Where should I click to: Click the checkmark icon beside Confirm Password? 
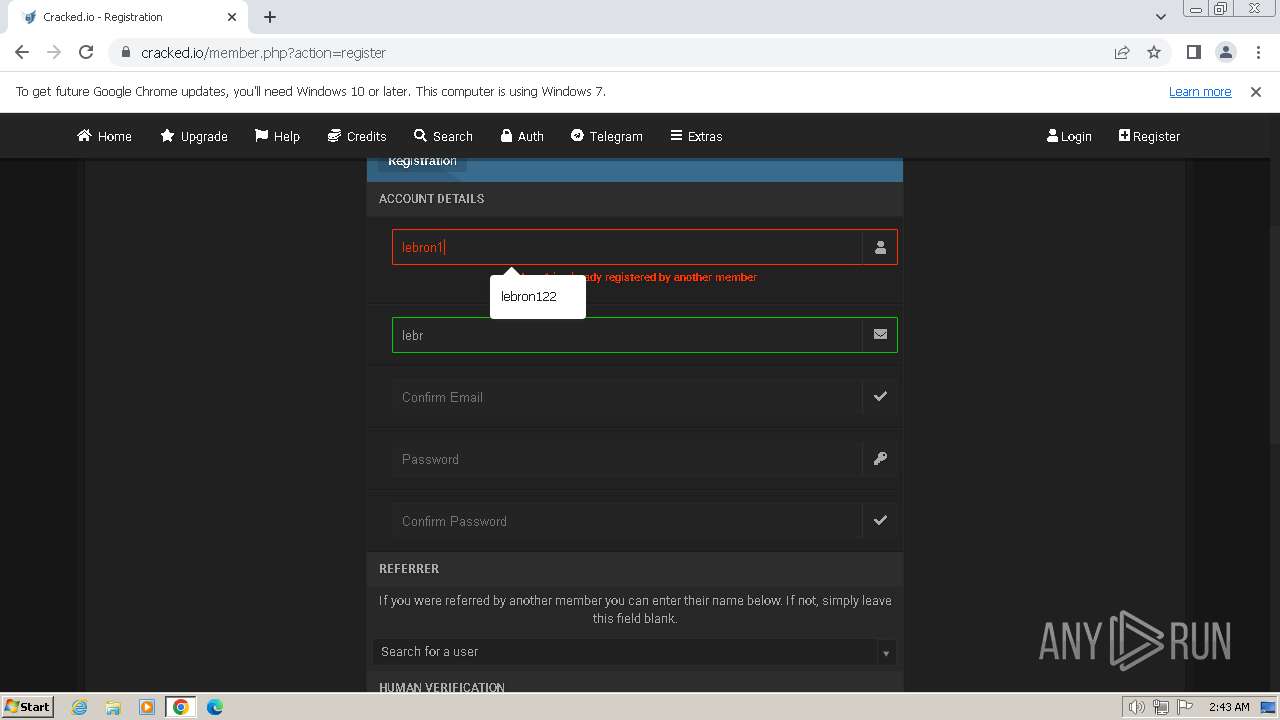tap(880, 521)
